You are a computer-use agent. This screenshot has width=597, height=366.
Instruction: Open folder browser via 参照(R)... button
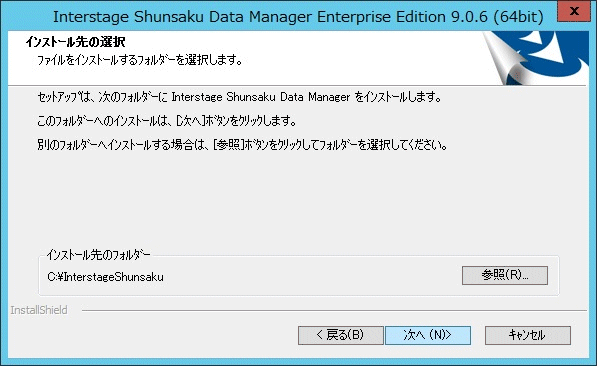[505, 275]
